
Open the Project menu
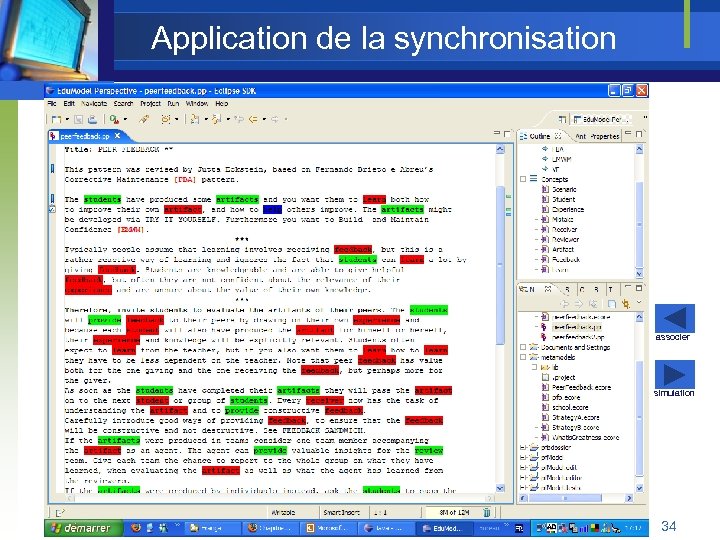point(151,104)
